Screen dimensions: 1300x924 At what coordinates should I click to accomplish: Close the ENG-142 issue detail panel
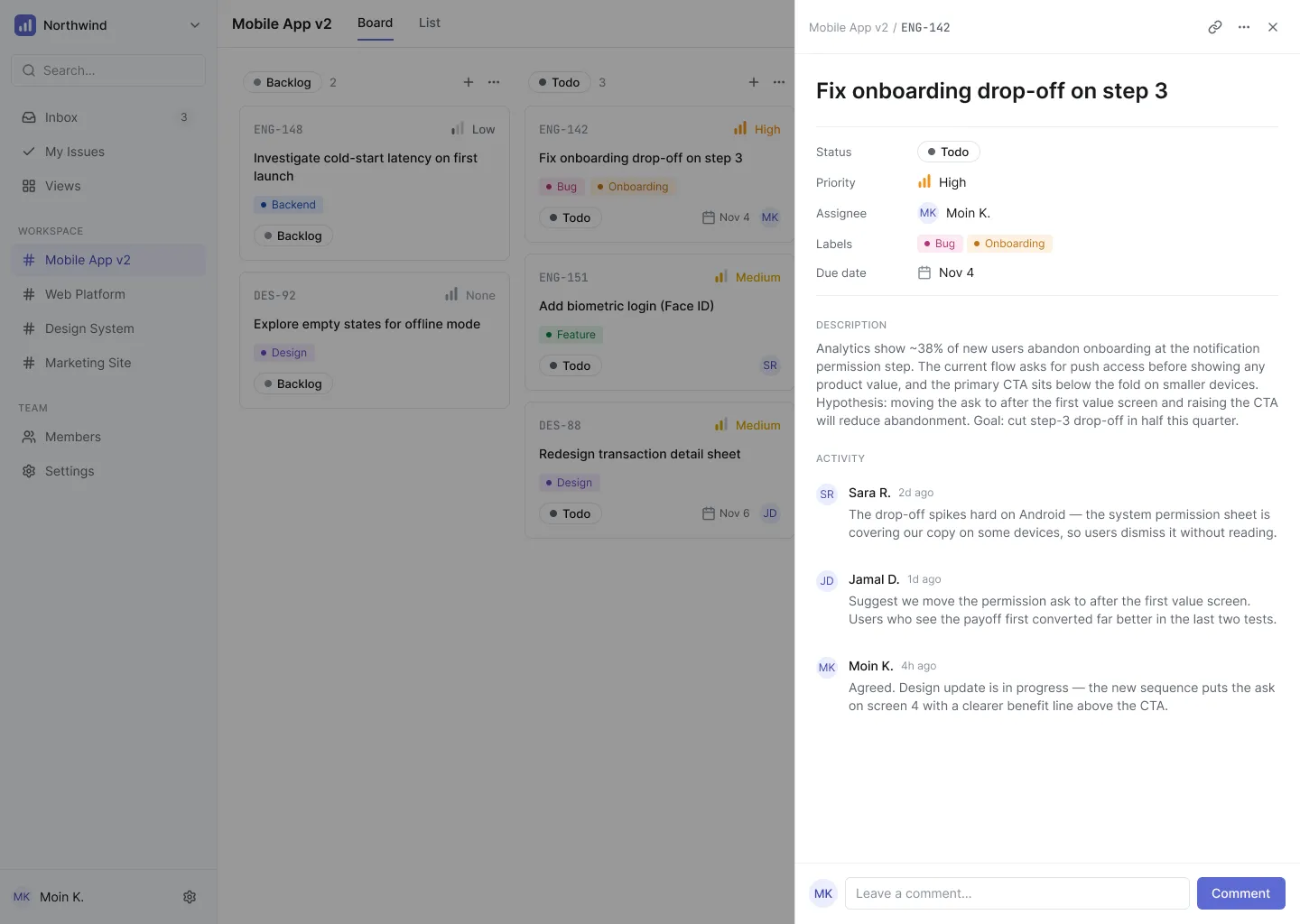pos(1273,27)
